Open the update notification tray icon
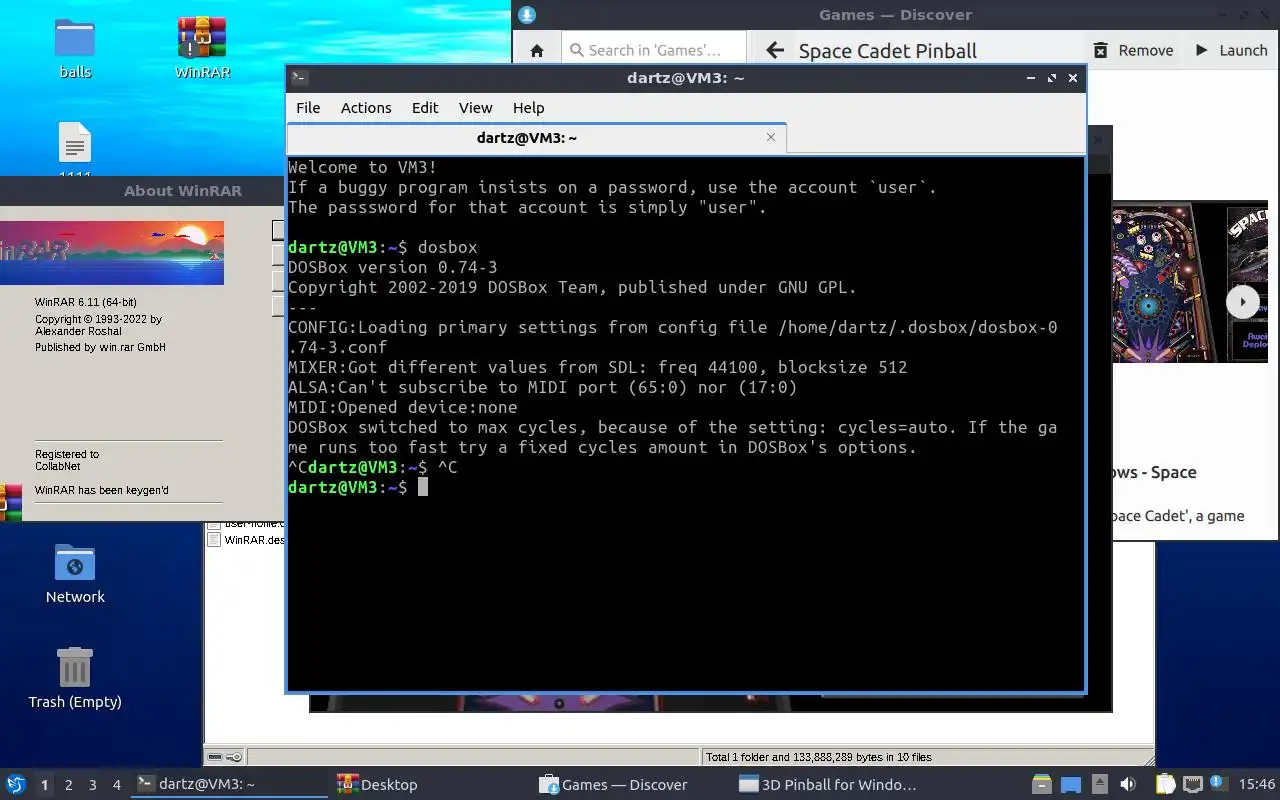This screenshot has height=800, width=1280. tap(1218, 783)
